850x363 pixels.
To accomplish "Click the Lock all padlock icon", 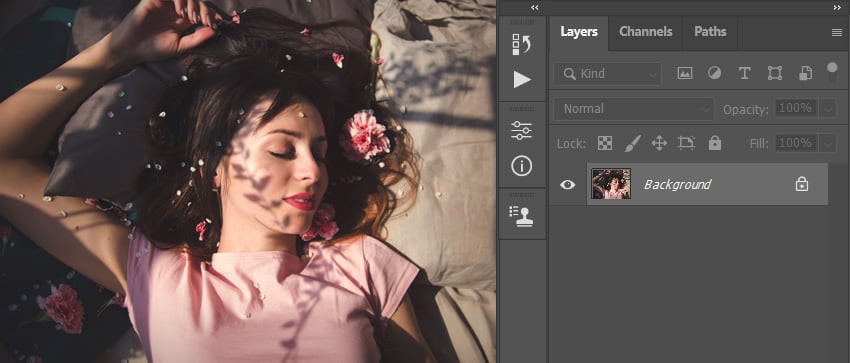I will pyautogui.click(x=714, y=143).
